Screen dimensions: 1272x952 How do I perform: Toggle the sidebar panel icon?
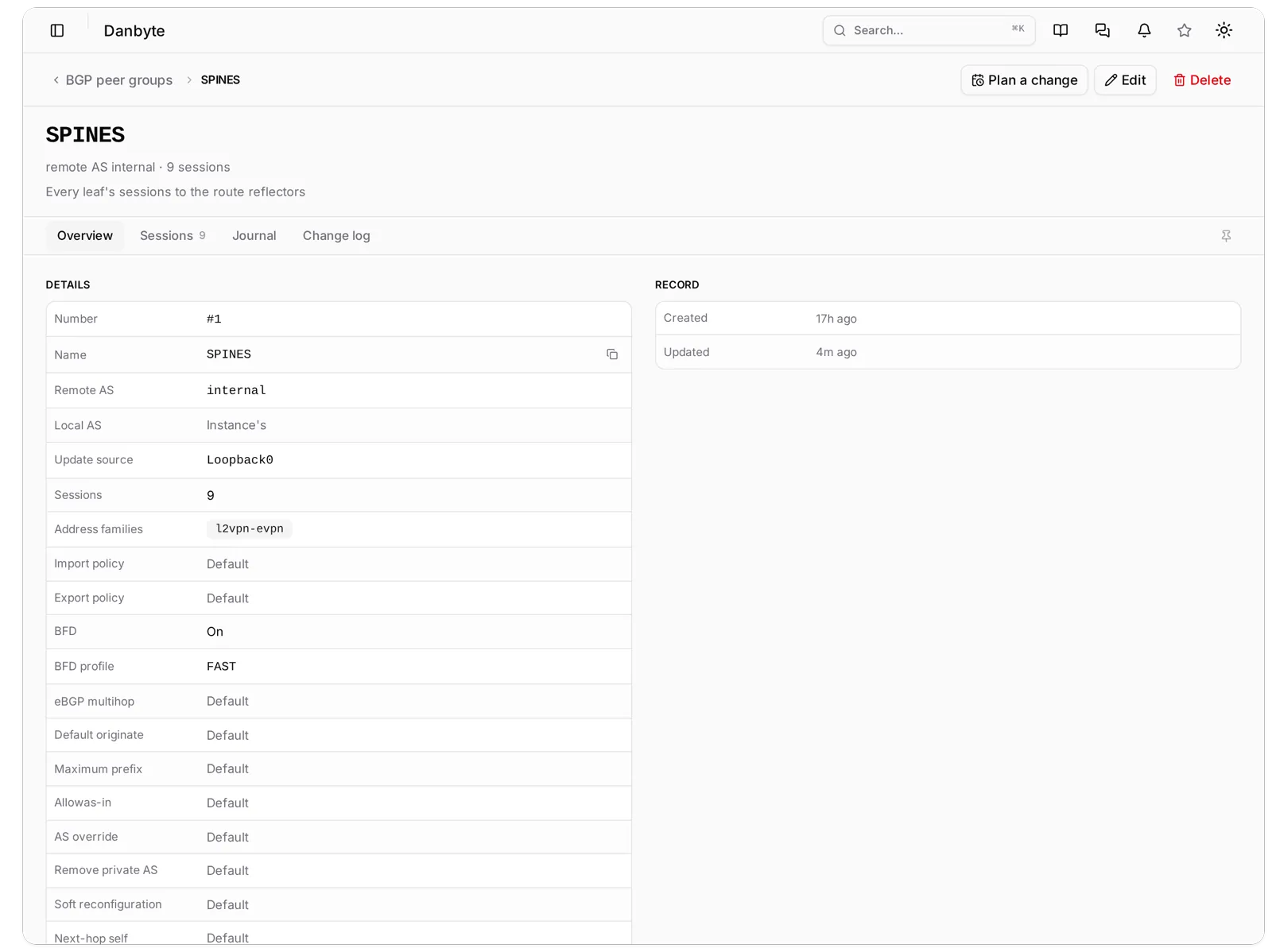pyautogui.click(x=57, y=30)
